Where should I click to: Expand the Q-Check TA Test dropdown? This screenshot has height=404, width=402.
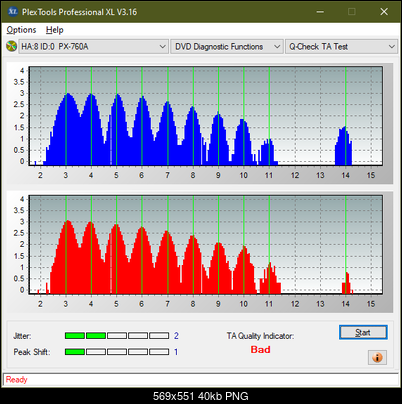(342, 47)
